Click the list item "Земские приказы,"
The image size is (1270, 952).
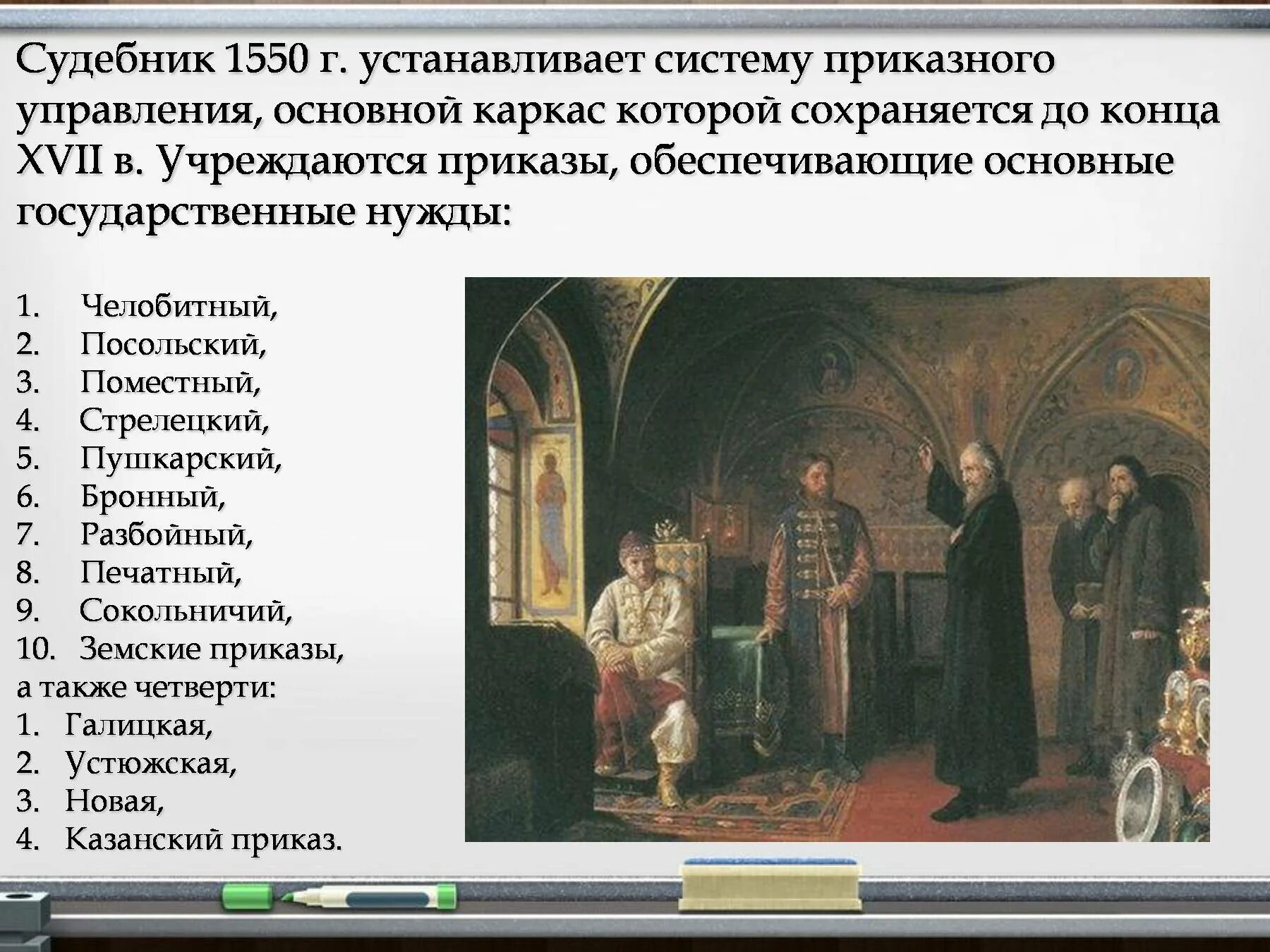pos(212,649)
